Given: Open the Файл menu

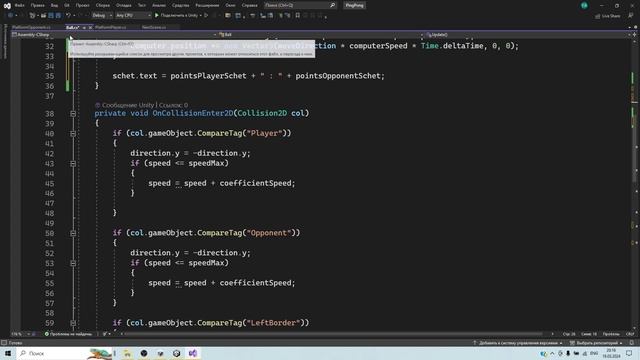Looking at the screenshot, I should click(20, 5).
